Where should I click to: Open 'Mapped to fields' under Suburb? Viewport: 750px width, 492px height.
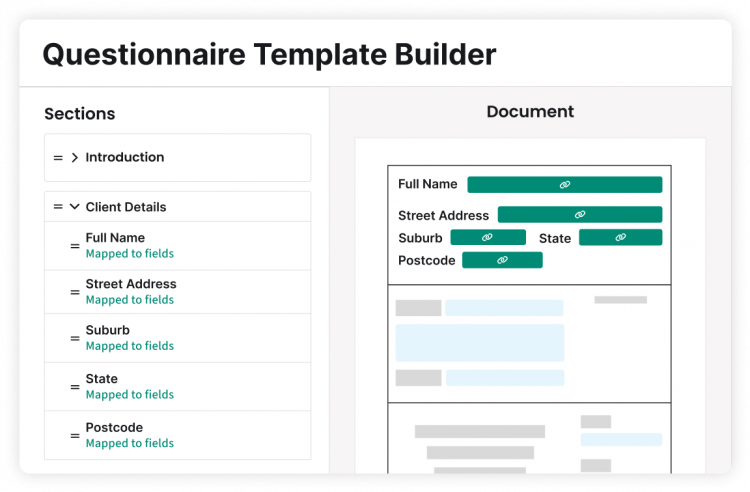coord(130,346)
